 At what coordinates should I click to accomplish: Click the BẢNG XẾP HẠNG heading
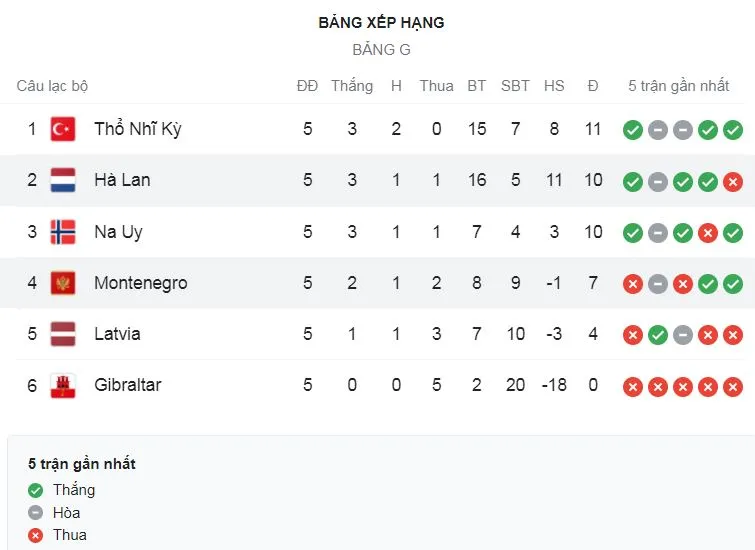[381, 22]
